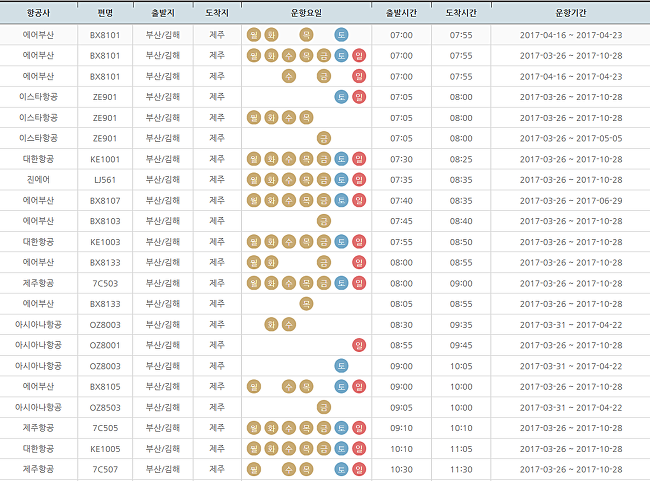Click the 금 icon in the OZ8503 row
Screen dimensions: 650x481
click(324, 407)
